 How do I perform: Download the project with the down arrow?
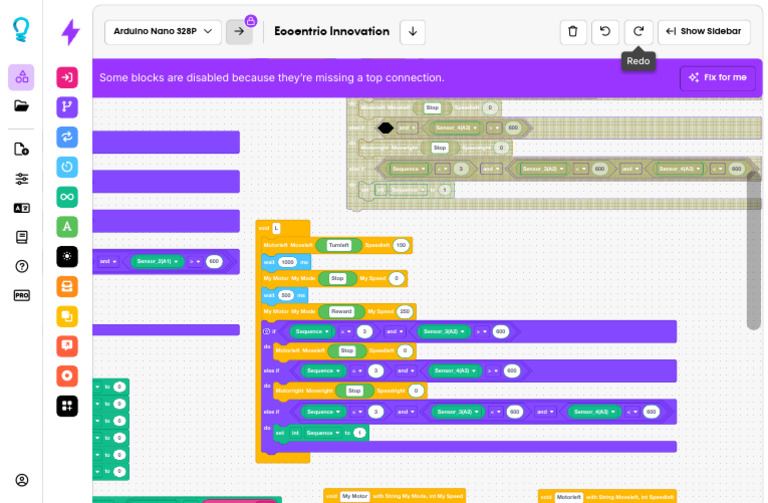[x=412, y=32]
